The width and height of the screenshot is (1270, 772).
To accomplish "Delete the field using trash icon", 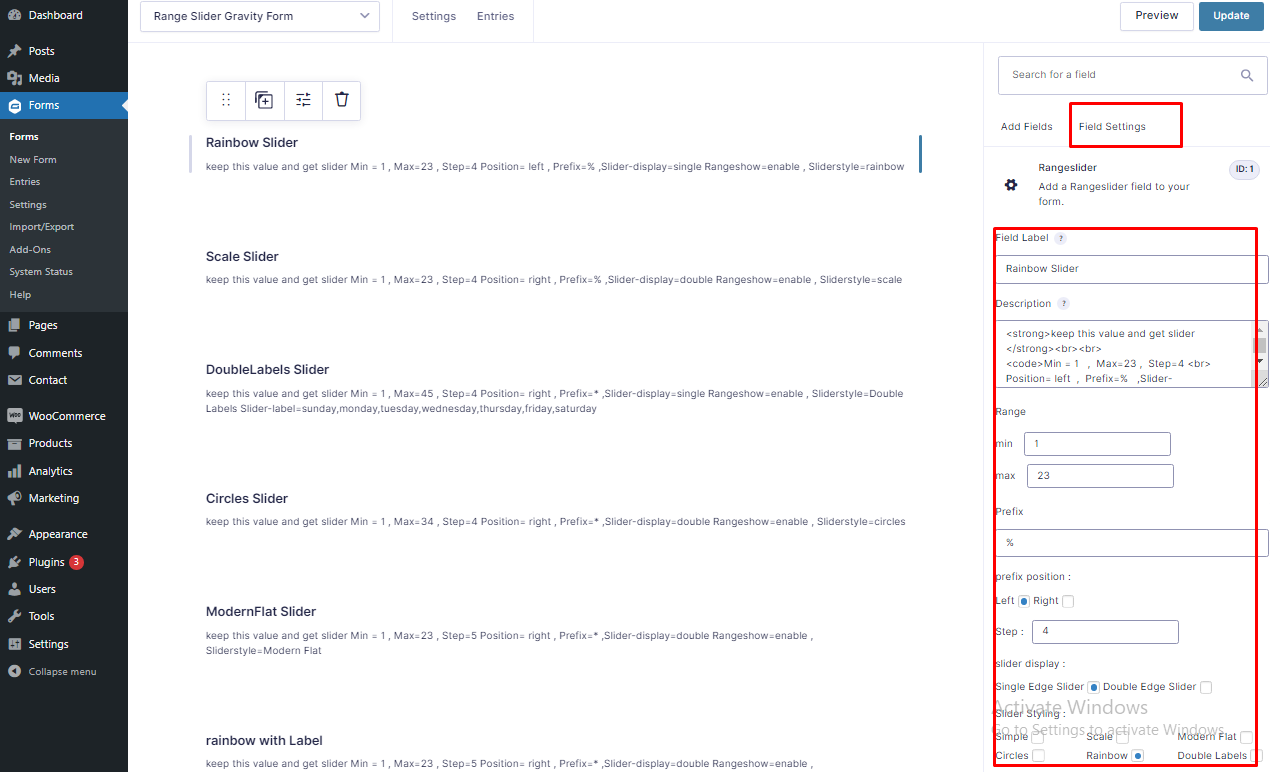I will coord(342,100).
